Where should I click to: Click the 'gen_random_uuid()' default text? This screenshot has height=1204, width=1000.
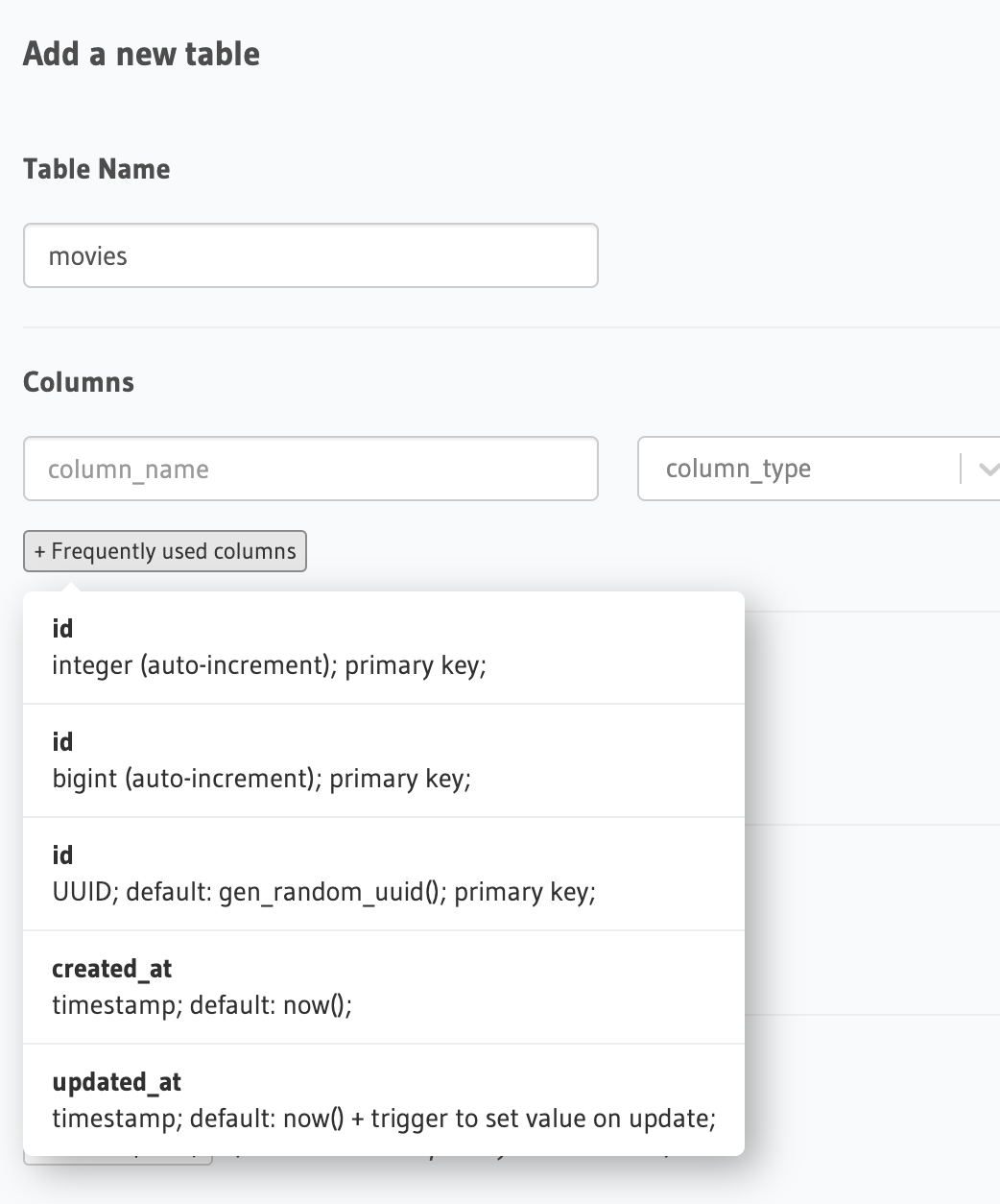[332, 893]
